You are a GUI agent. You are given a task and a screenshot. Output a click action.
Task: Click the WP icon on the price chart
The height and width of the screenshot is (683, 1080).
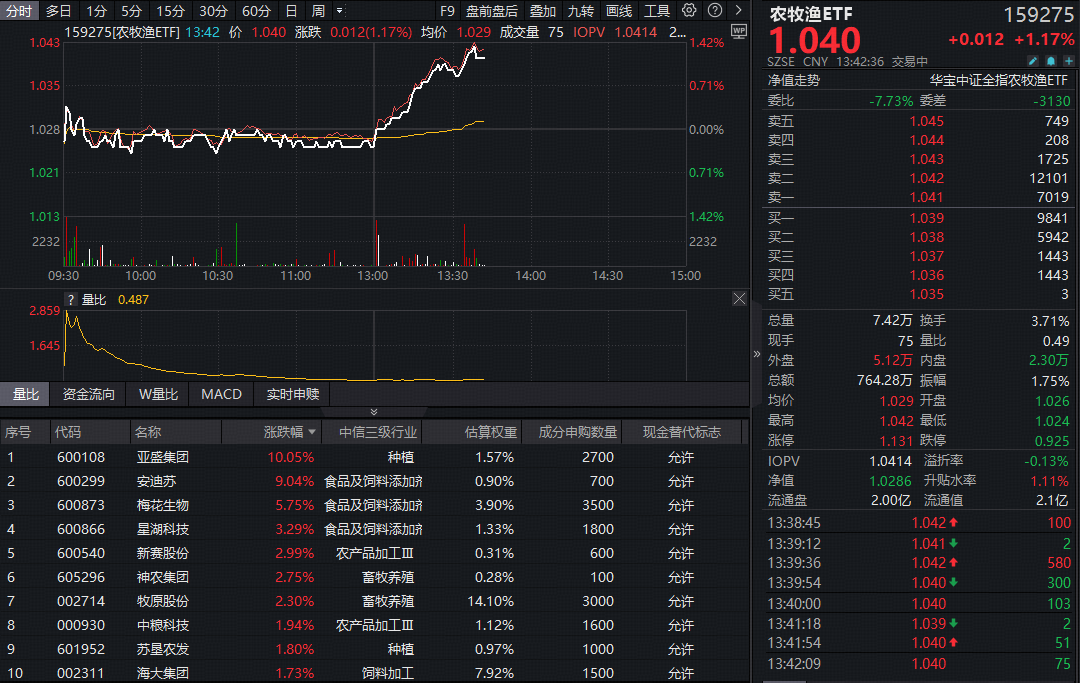(737, 31)
